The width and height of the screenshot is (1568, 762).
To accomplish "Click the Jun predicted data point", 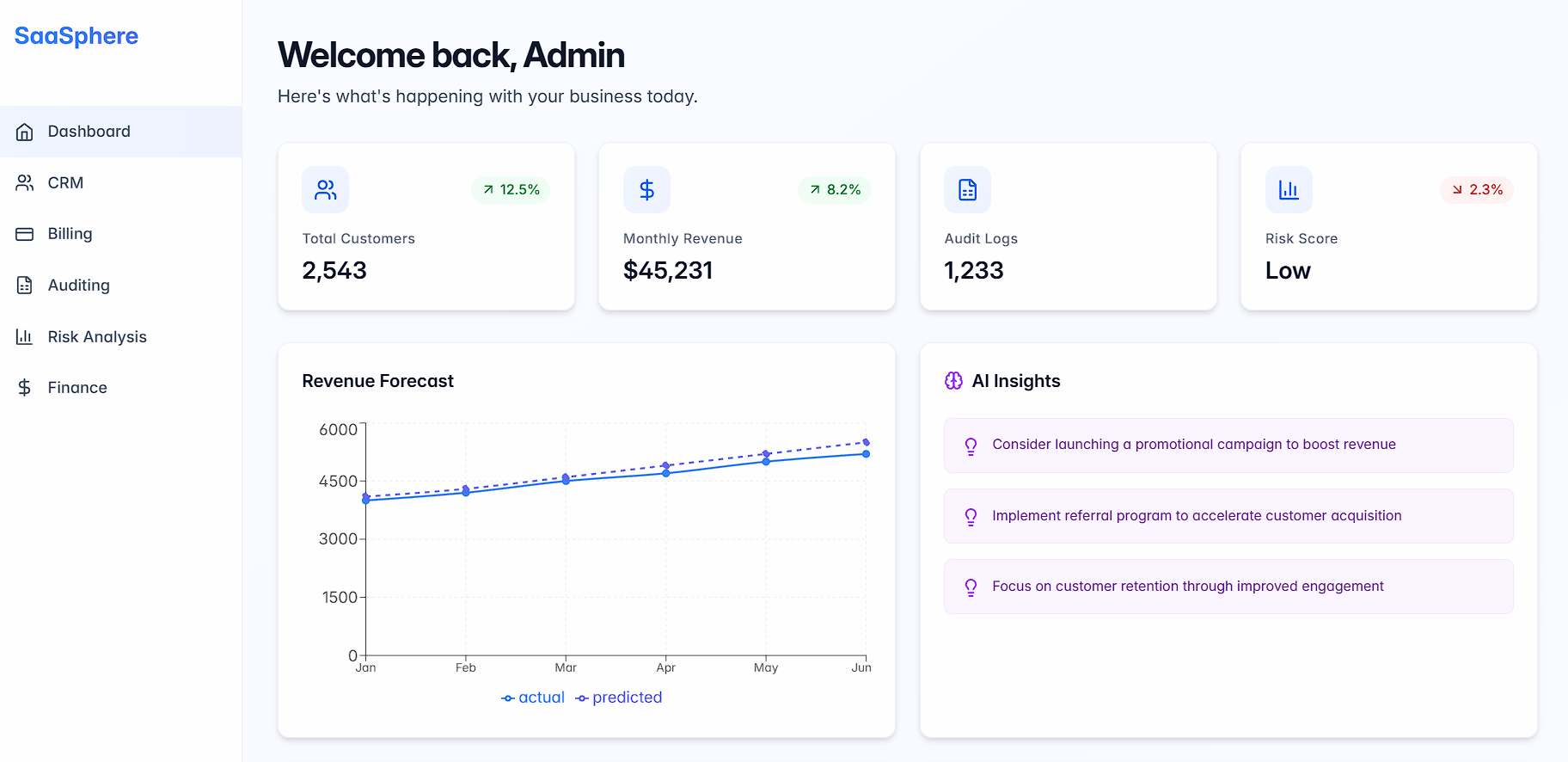I will click(x=866, y=443).
